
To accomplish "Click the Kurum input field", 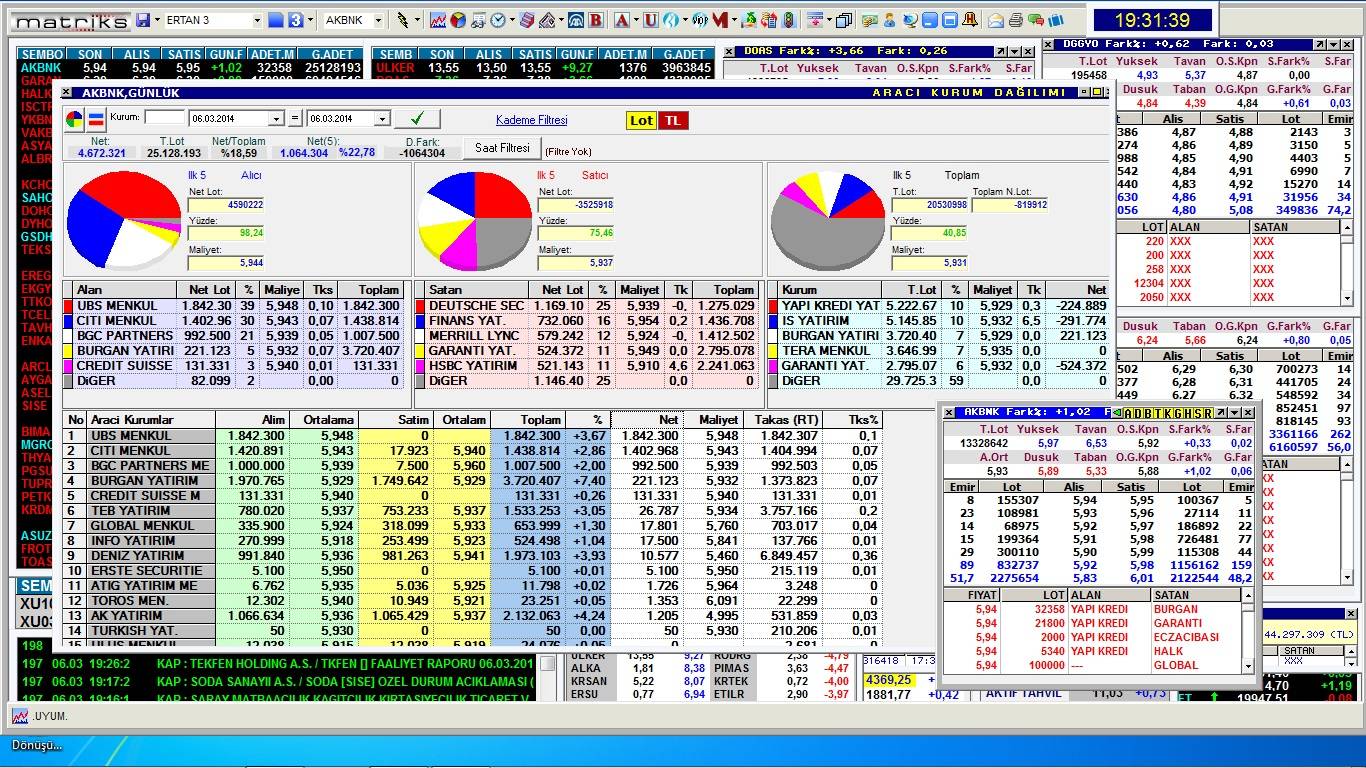I will tap(165, 118).
